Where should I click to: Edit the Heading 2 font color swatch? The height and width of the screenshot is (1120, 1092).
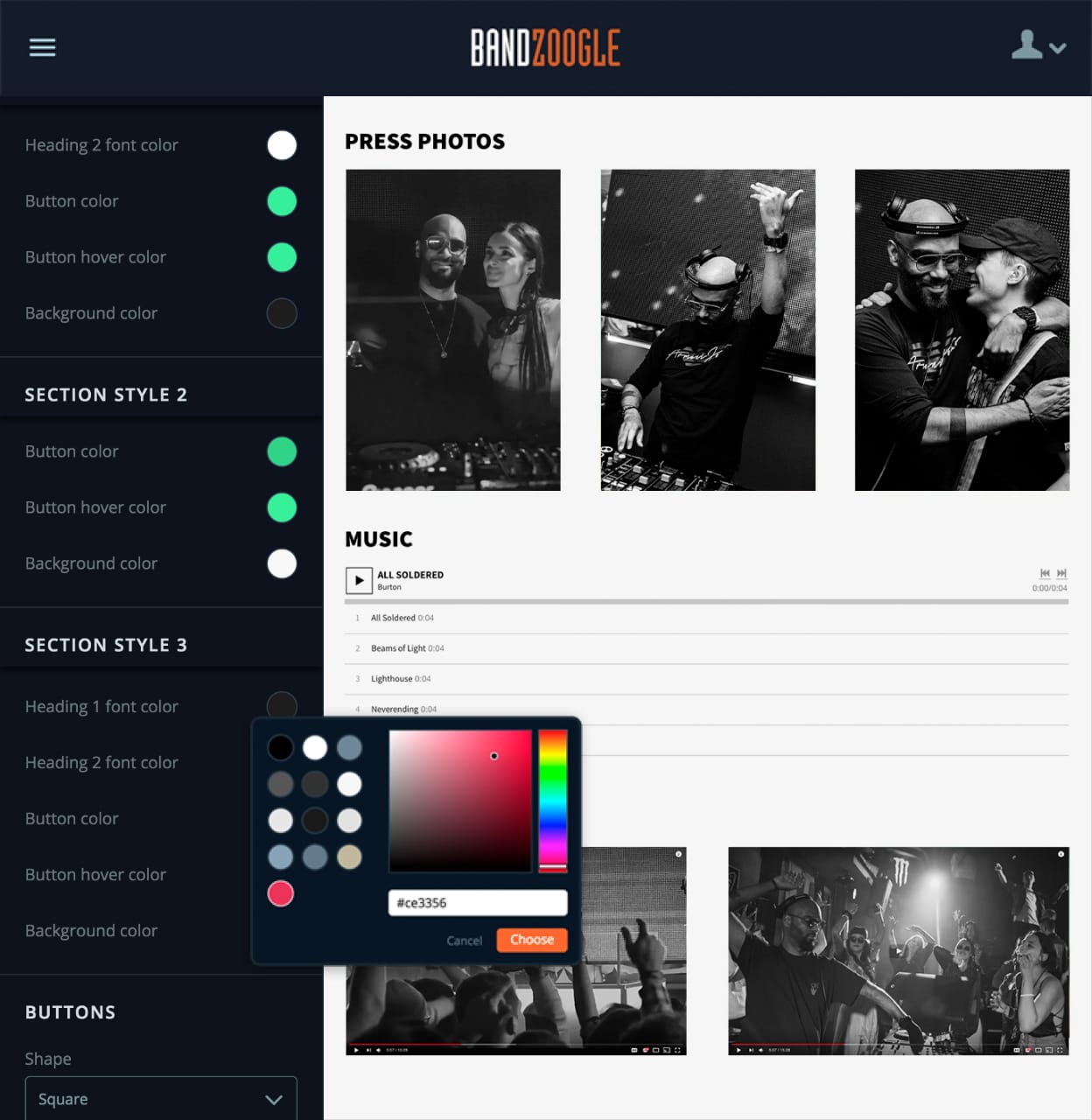(281, 145)
